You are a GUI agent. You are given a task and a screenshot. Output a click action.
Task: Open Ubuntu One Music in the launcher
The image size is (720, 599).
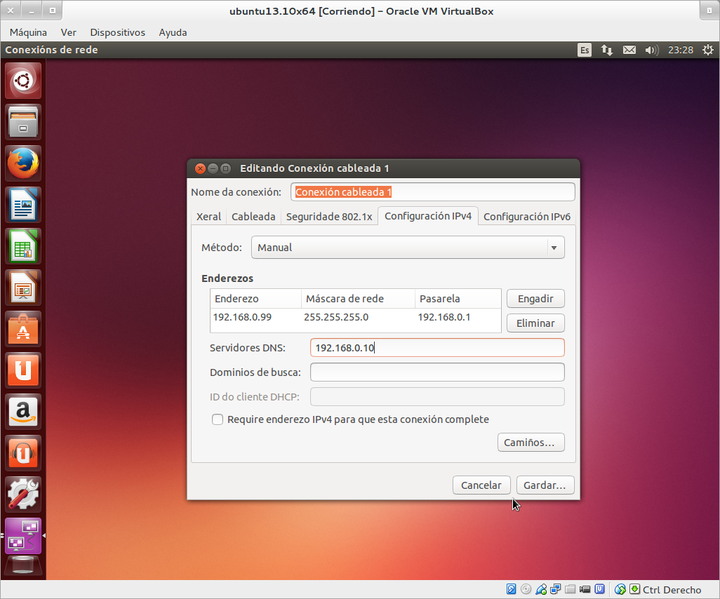click(23, 453)
